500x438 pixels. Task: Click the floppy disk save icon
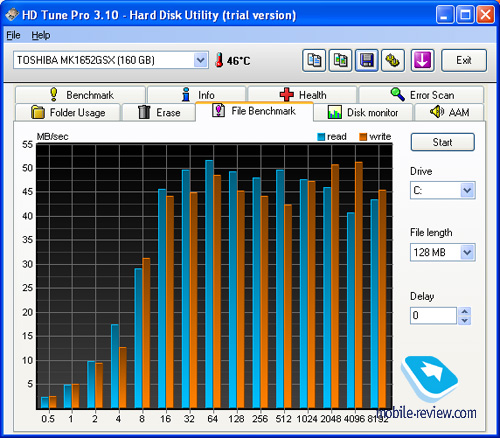367,60
